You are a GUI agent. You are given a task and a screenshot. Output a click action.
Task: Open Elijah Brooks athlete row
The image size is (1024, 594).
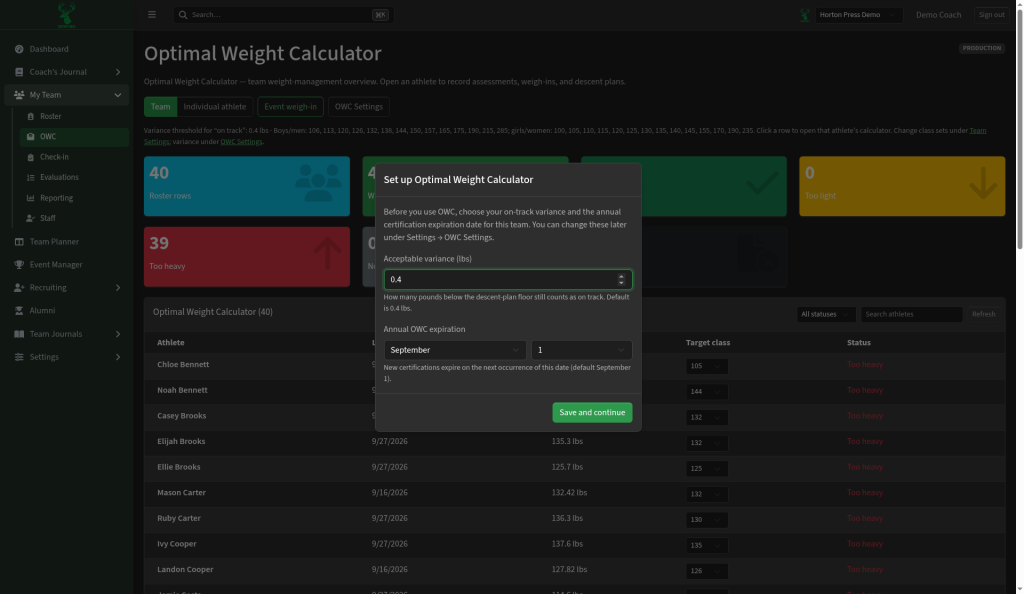coord(574,442)
